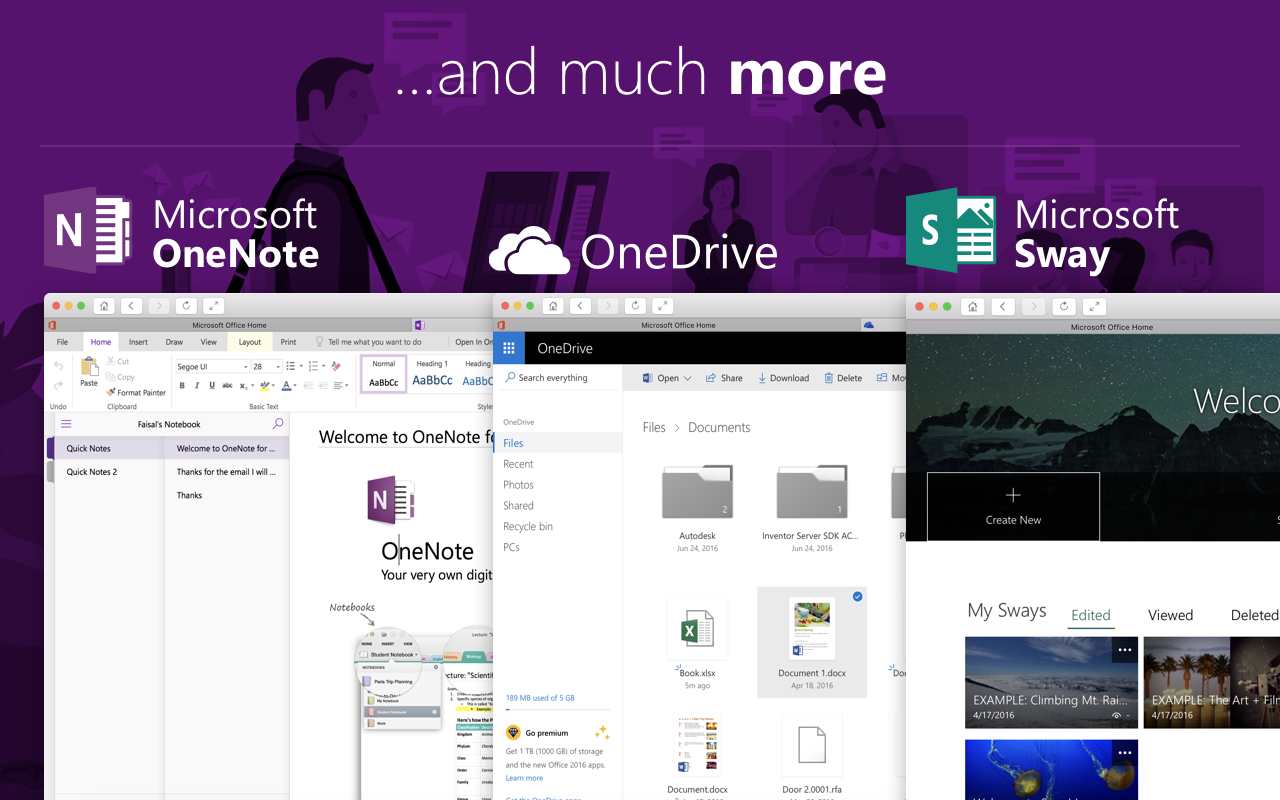Toggle Strikethrough formatting in OneNote
This screenshot has width=1280, height=800.
click(x=226, y=386)
